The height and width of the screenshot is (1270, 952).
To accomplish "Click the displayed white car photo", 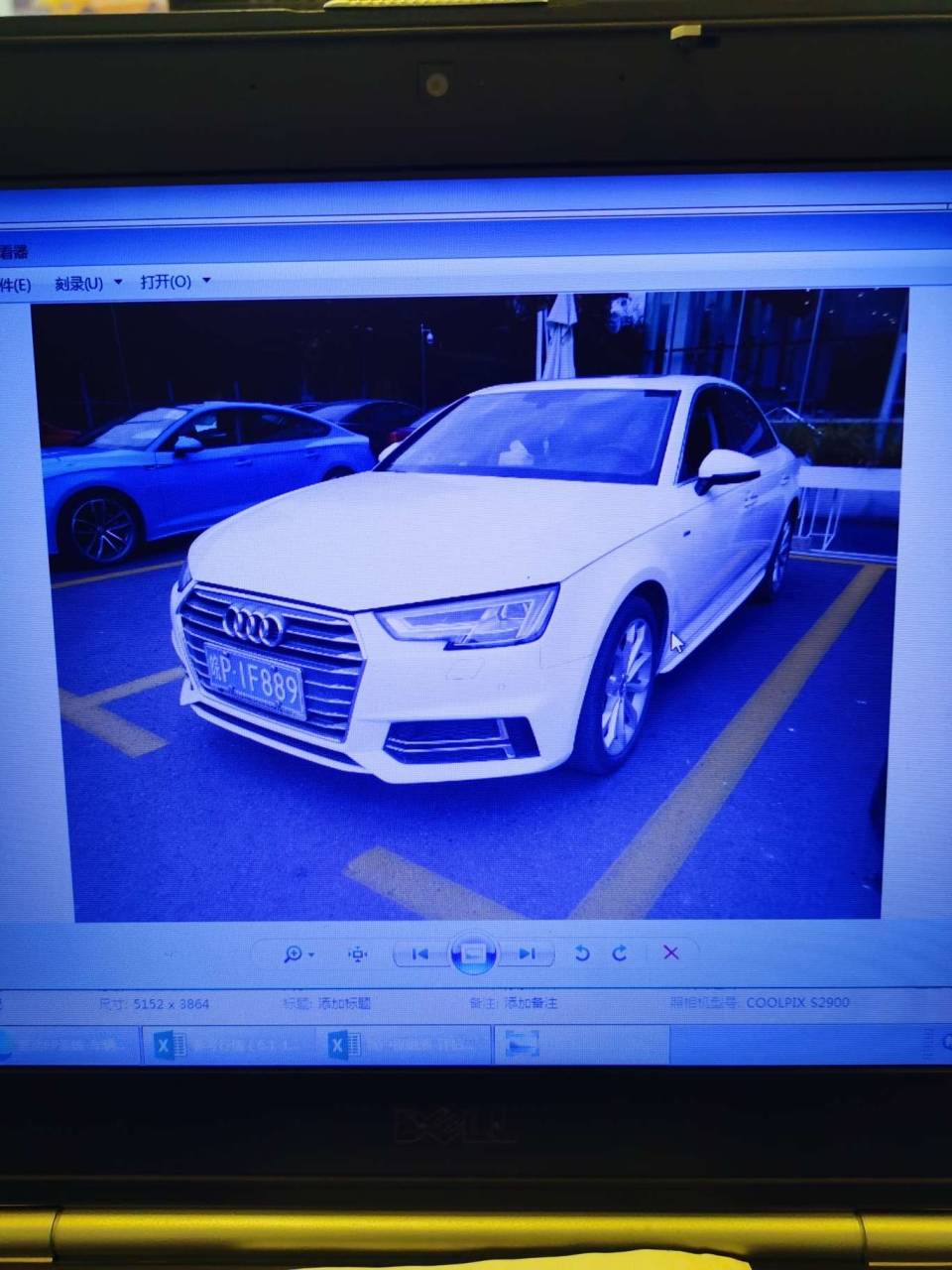I will [x=474, y=605].
